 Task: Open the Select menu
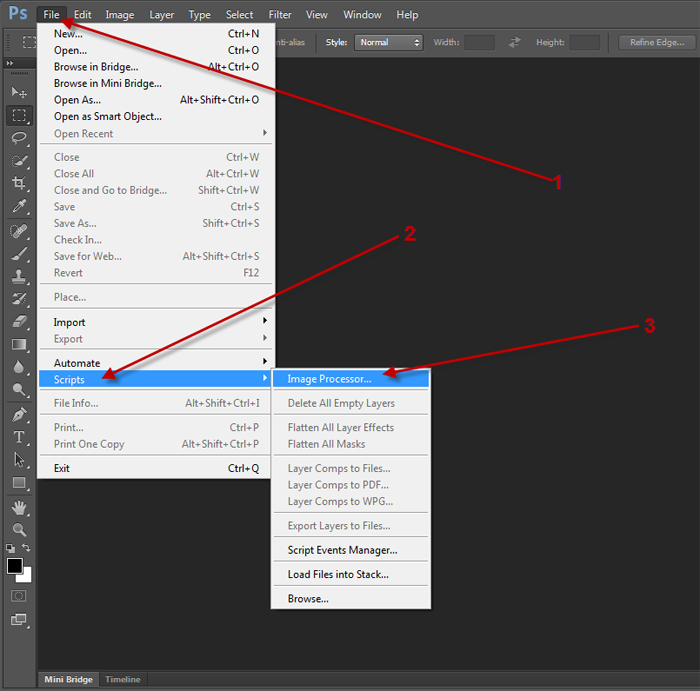pos(239,15)
